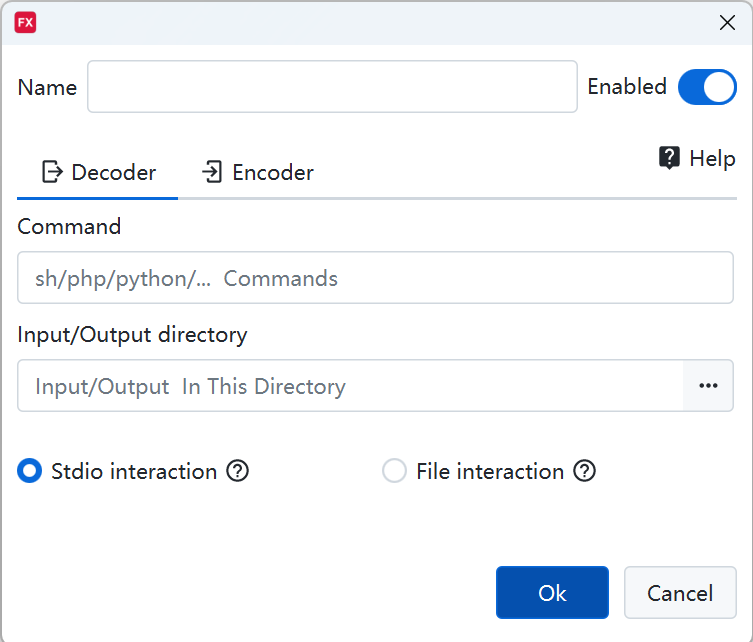753x642 pixels.
Task: Open the Help text link
Action: (712, 158)
